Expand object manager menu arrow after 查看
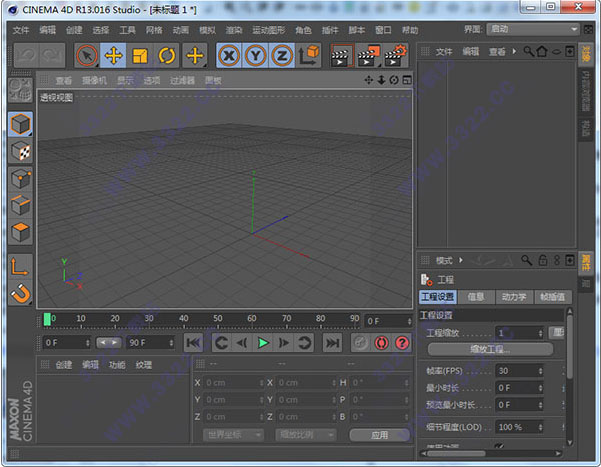The height and width of the screenshot is (467, 601). [x=514, y=51]
